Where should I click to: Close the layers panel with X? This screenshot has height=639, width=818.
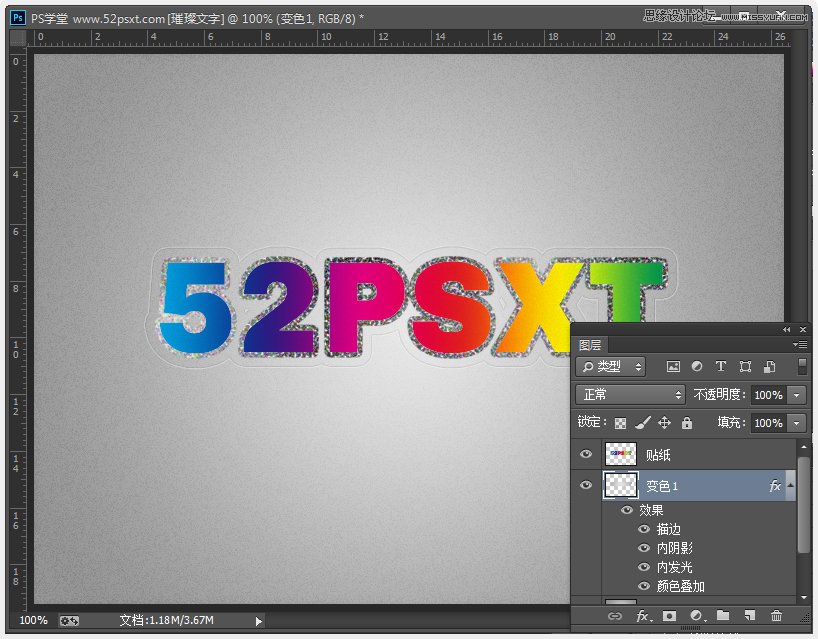point(803,330)
